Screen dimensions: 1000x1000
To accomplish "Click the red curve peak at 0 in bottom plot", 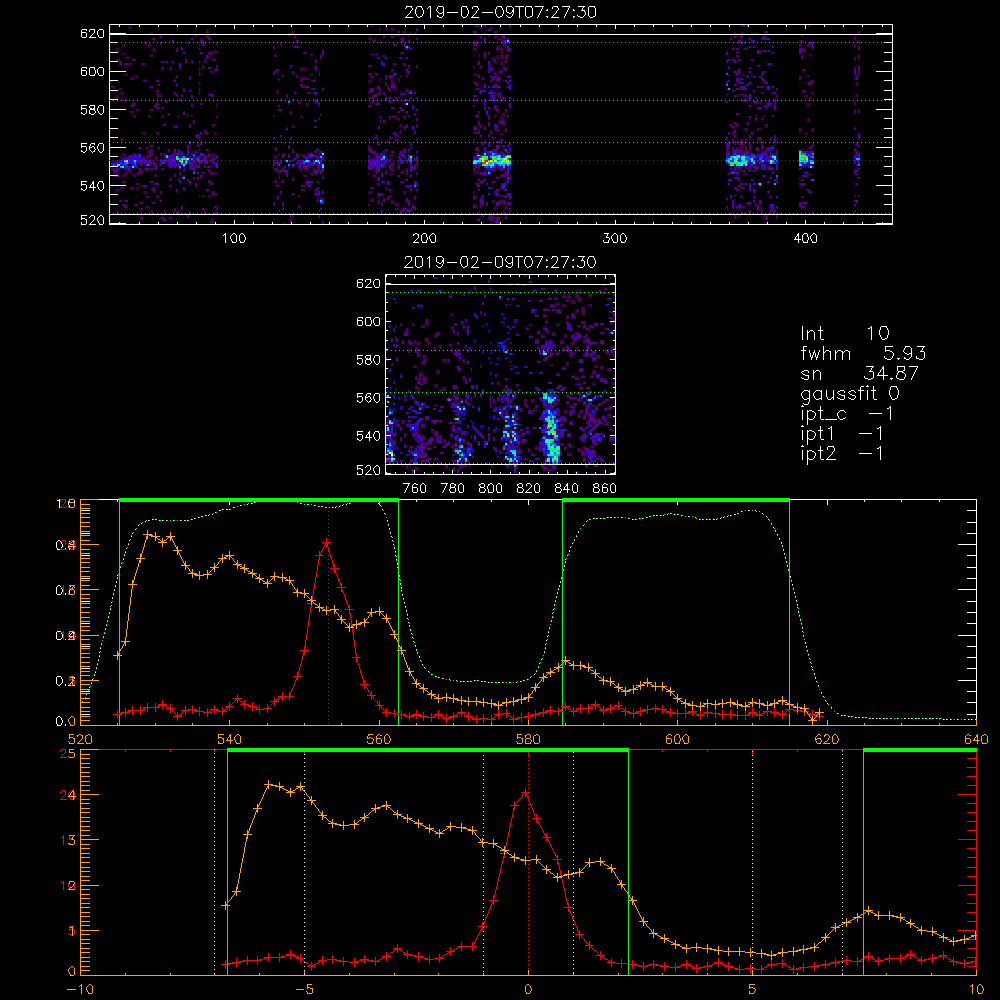I will coord(526,793).
